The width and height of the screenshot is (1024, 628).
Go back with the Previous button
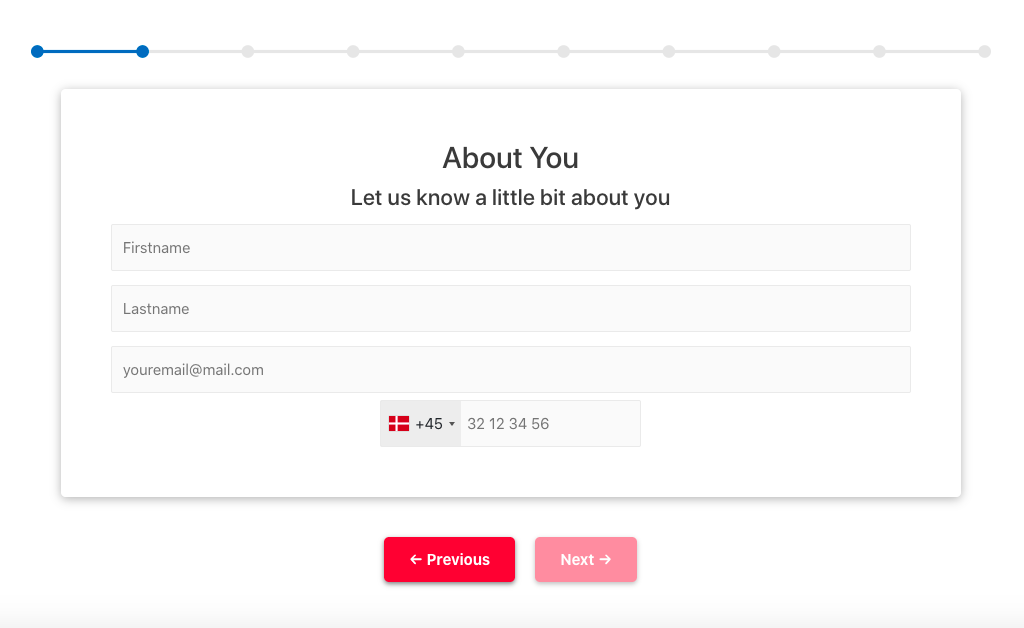coord(449,559)
